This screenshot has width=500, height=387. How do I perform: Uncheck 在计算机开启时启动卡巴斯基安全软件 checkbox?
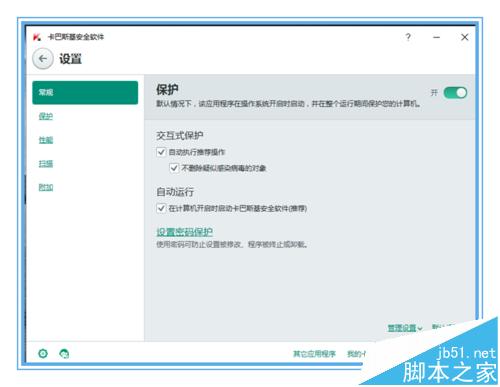point(161,208)
